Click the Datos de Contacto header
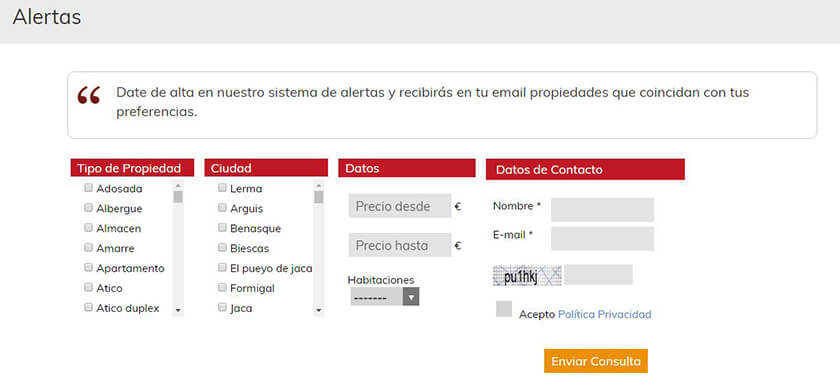Viewport: 840px width, 386px height. click(x=585, y=170)
